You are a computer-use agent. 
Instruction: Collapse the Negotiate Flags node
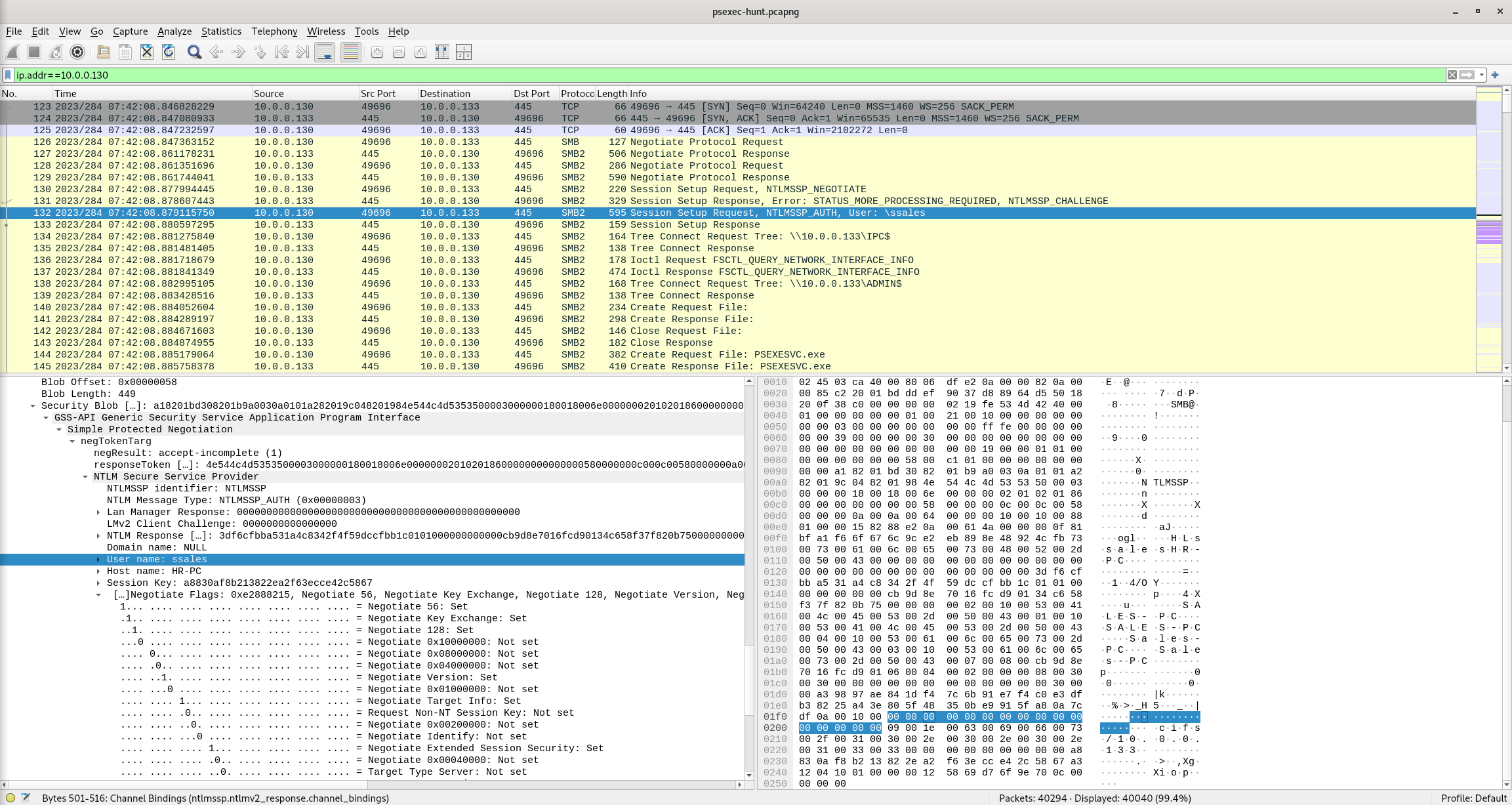[x=98, y=594]
